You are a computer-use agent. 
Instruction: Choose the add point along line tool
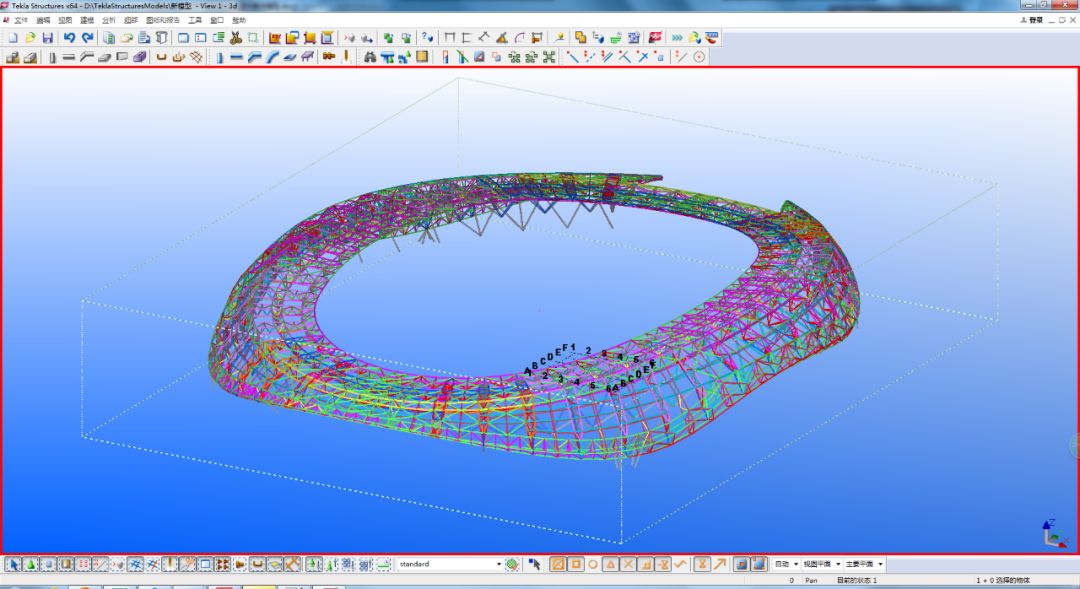tap(572, 57)
